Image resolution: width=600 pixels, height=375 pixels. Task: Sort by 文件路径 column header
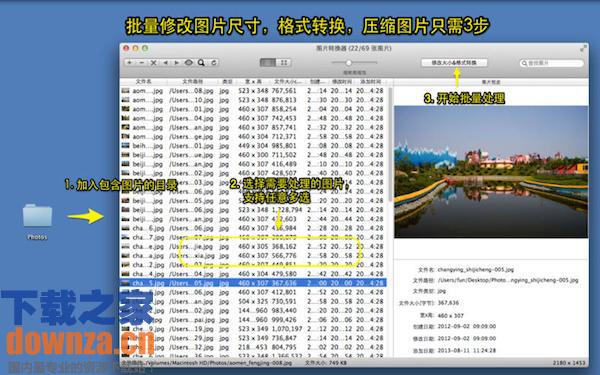click(192, 82)
